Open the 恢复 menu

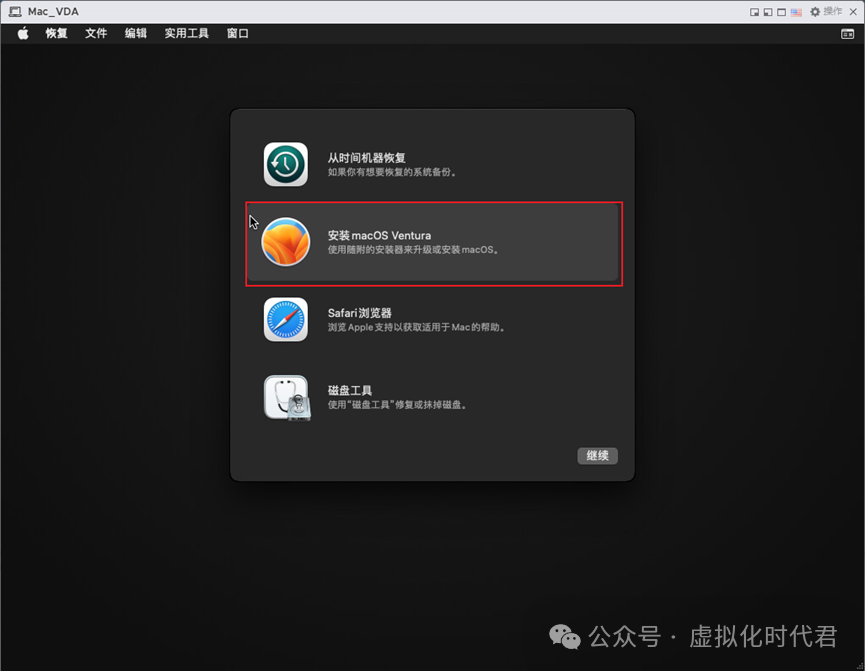pos(56,34)
